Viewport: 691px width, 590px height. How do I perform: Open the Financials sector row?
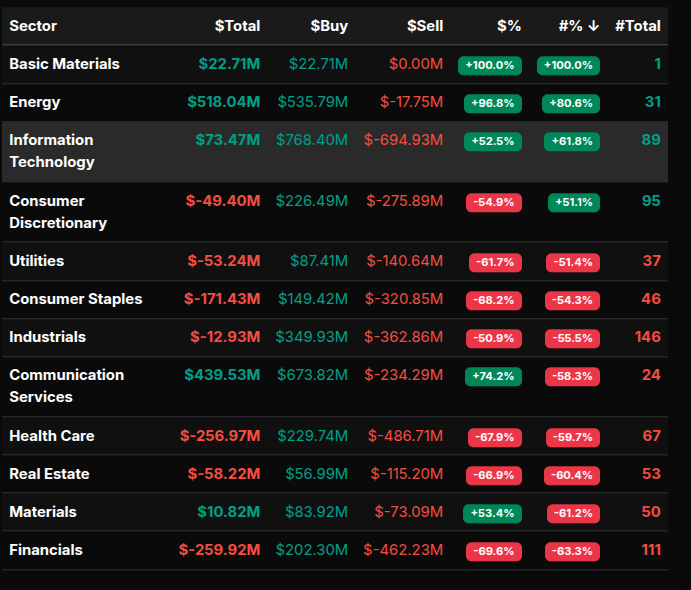[46, 550]
